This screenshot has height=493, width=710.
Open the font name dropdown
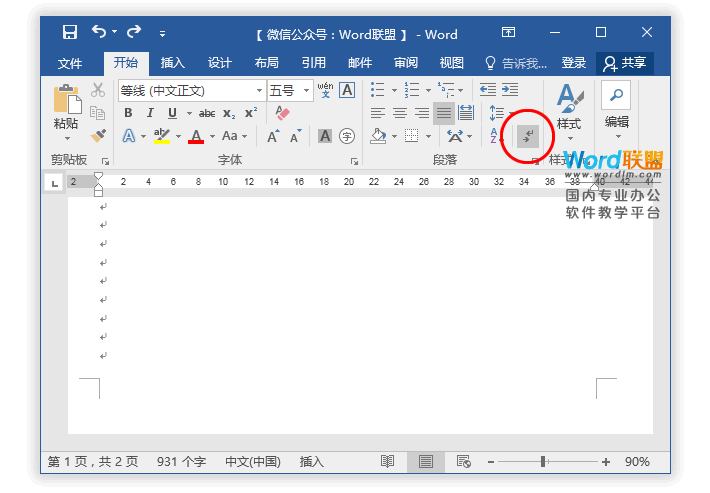[x=259, y=90]
